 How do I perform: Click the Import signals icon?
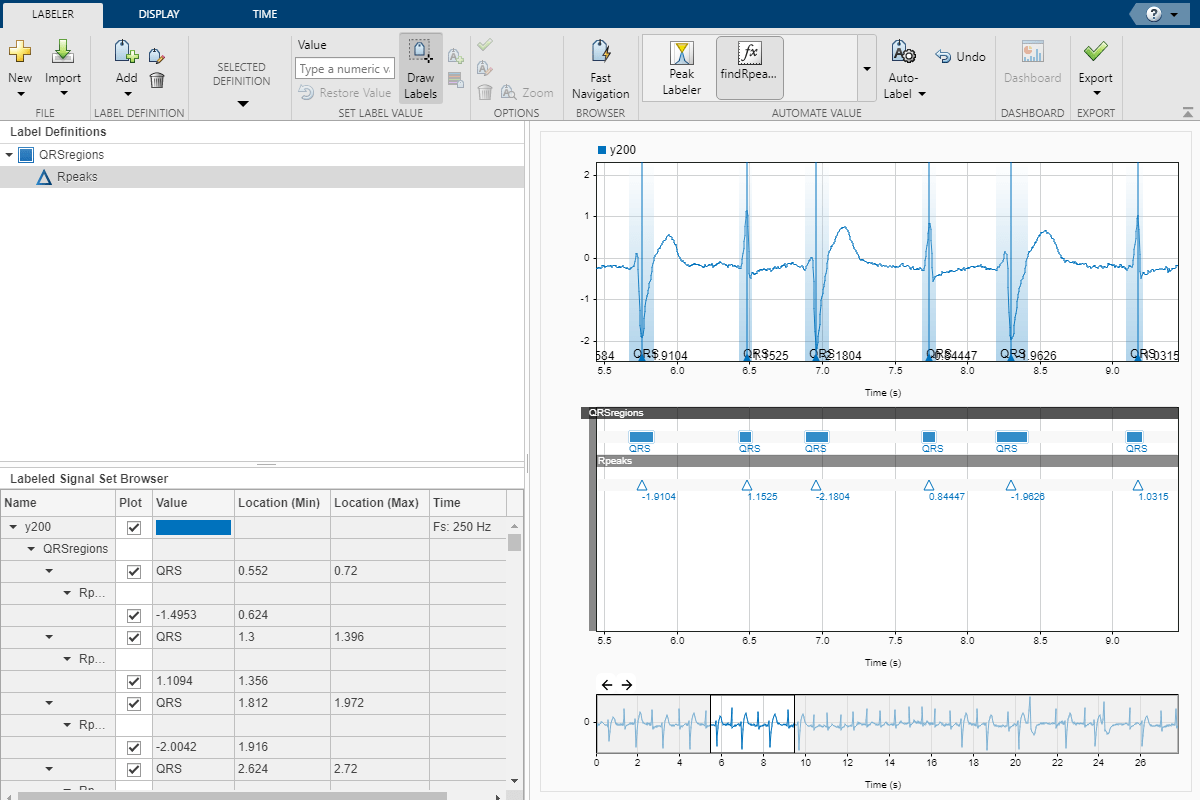pyautogui.click(x=63, y=53)
